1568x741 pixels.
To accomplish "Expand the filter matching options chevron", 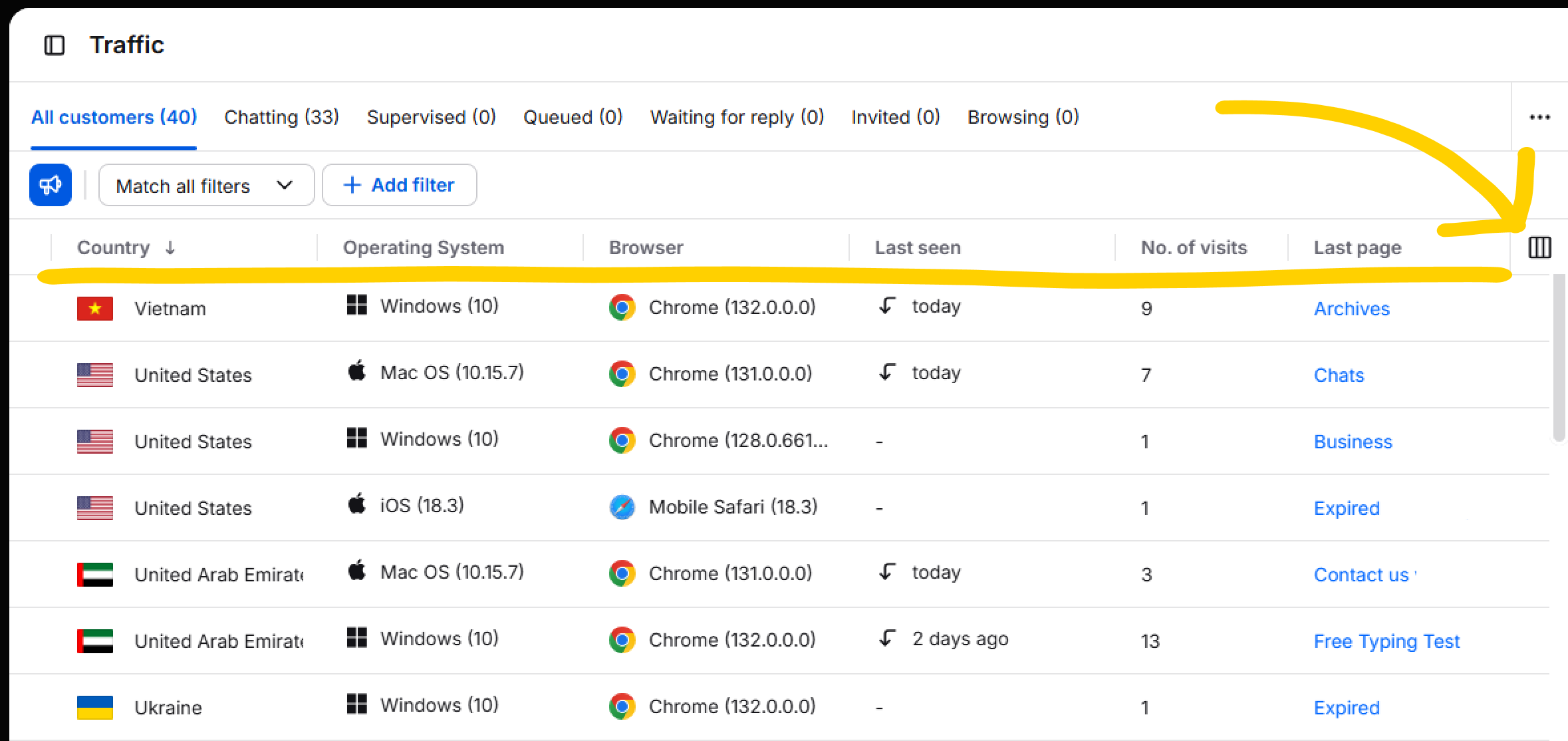I will (285, 186).
